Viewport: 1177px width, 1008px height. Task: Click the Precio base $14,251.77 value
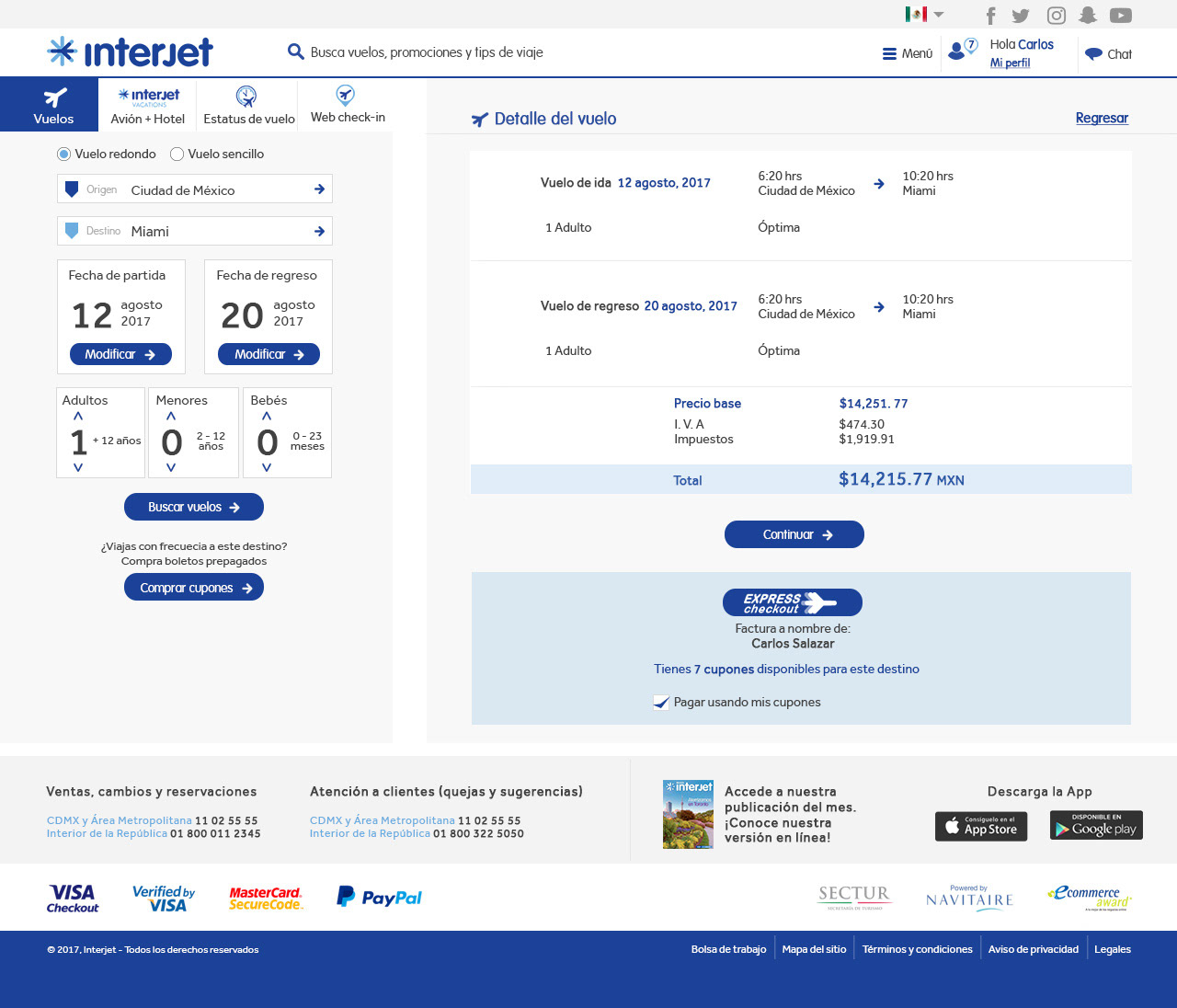point(874,404)
